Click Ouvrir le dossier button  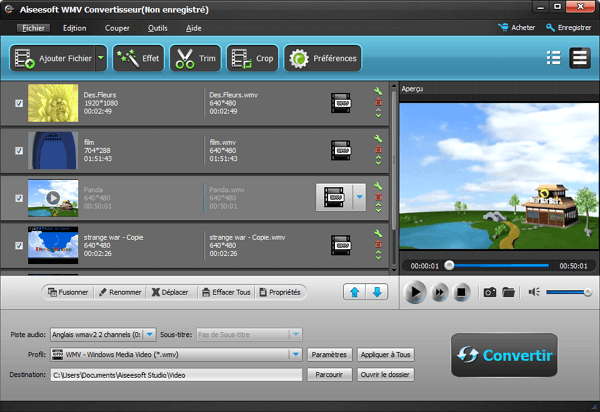(385, 375)
